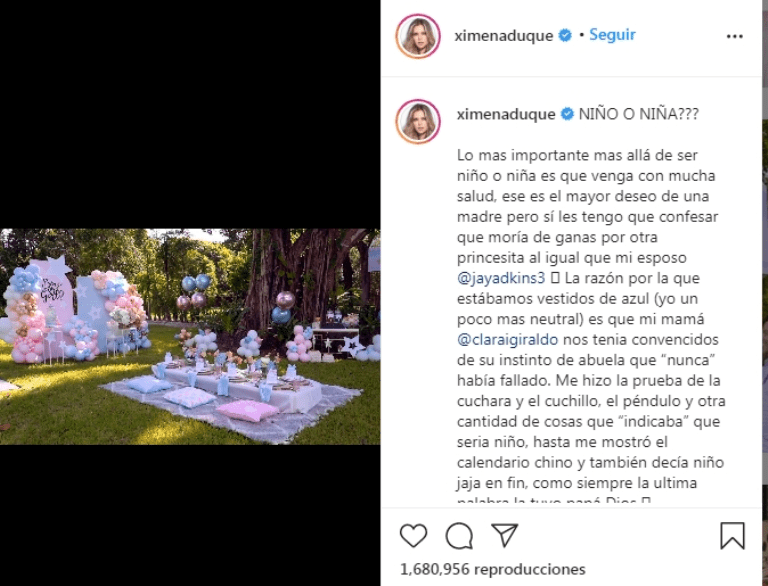
Task: Open comments via speech bubble icon
Action: tap(459, 536)
